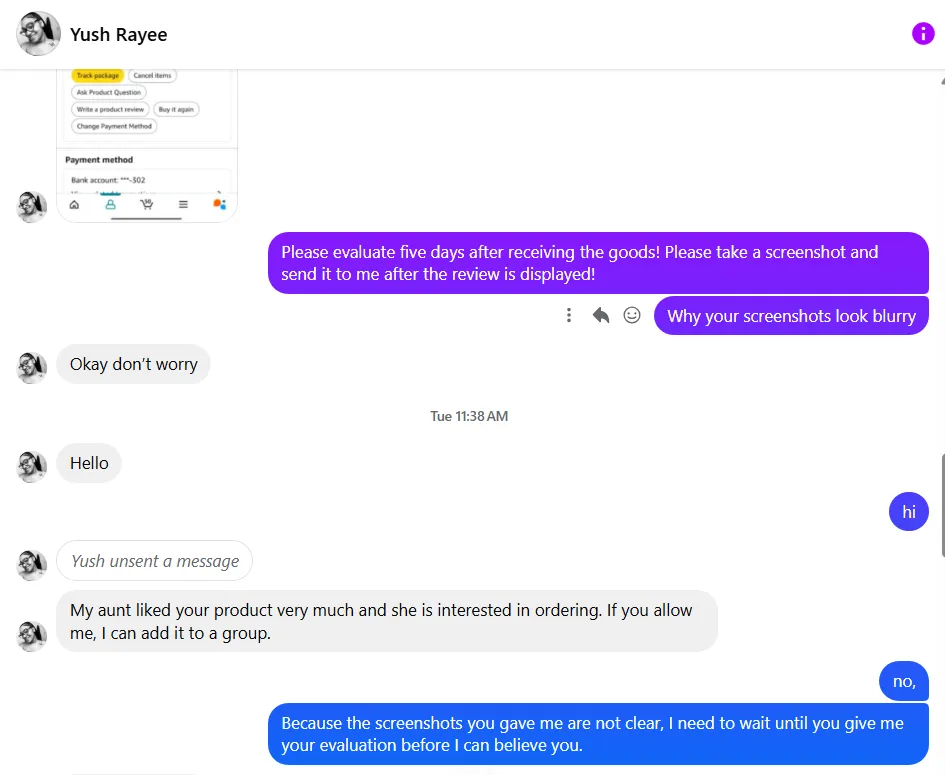Click Yush Rayee's header profile picture
Viewport: 945px width, 775px height.
(x=37, y=34)
